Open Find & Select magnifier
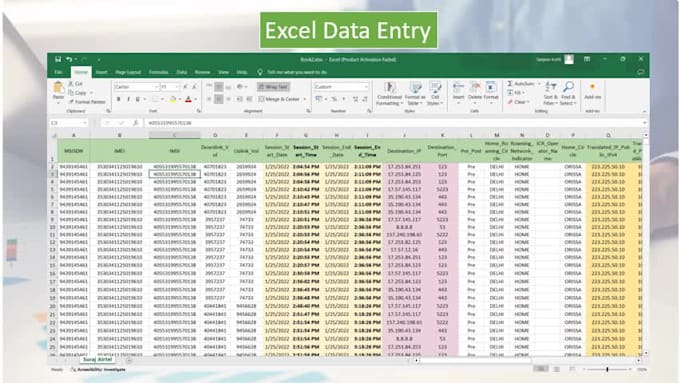The image size is (680, 383). (568, 93)
